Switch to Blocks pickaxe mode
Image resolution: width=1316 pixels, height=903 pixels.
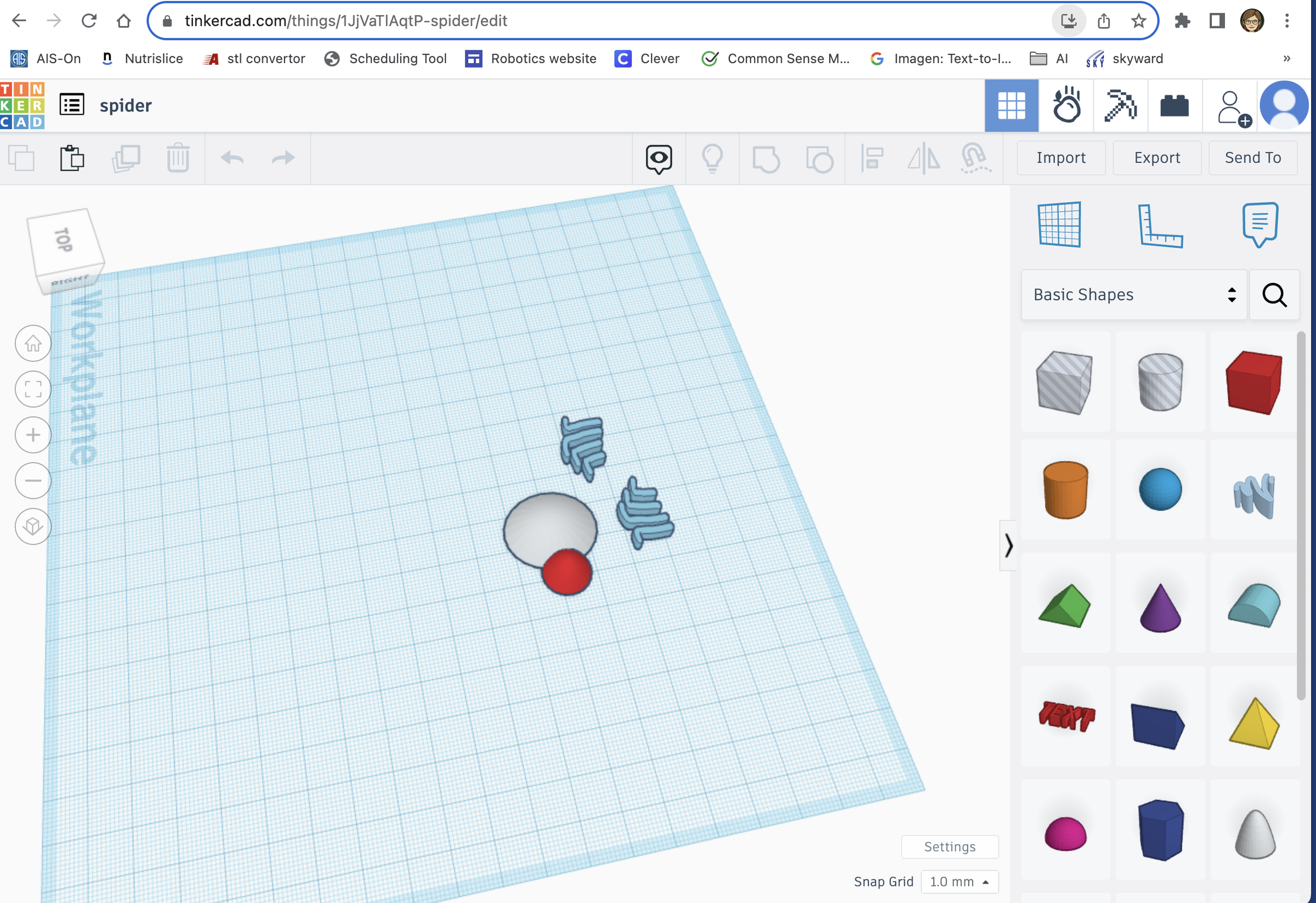[1120, 105]
